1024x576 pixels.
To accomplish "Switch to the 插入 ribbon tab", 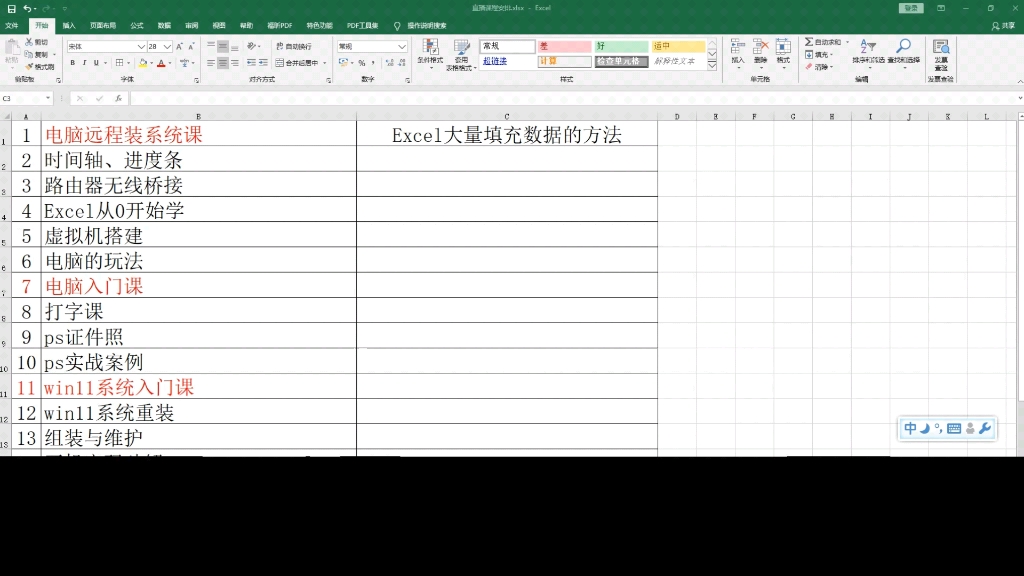I will [66, 25].
